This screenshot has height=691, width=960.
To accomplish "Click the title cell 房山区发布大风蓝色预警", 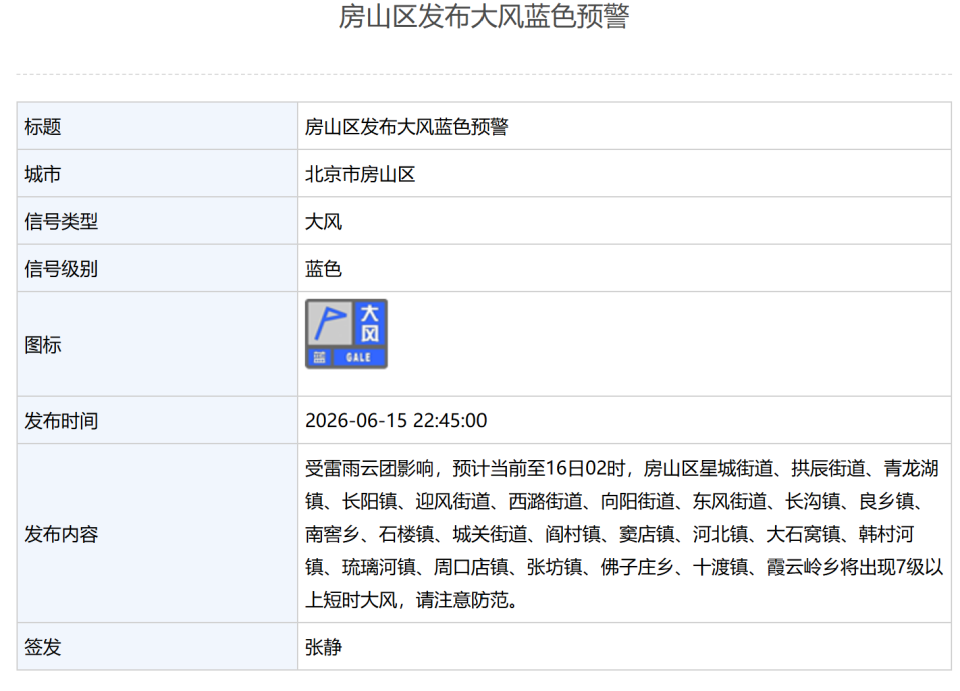I will tap(407, 127).
